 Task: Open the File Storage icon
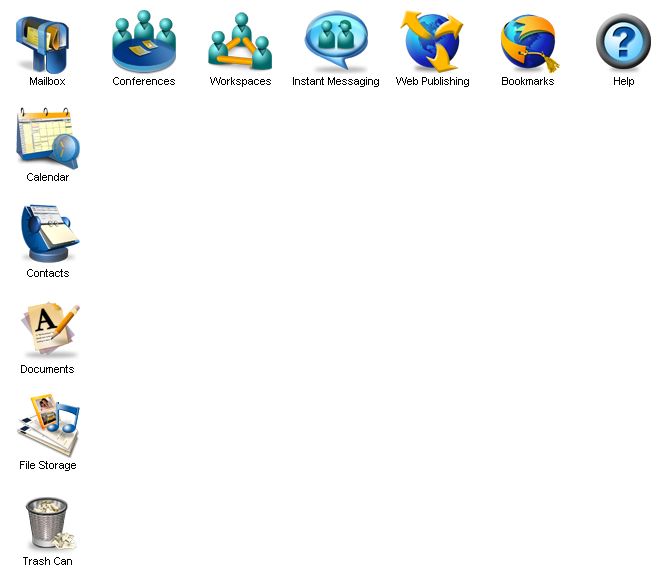point(48,425)
